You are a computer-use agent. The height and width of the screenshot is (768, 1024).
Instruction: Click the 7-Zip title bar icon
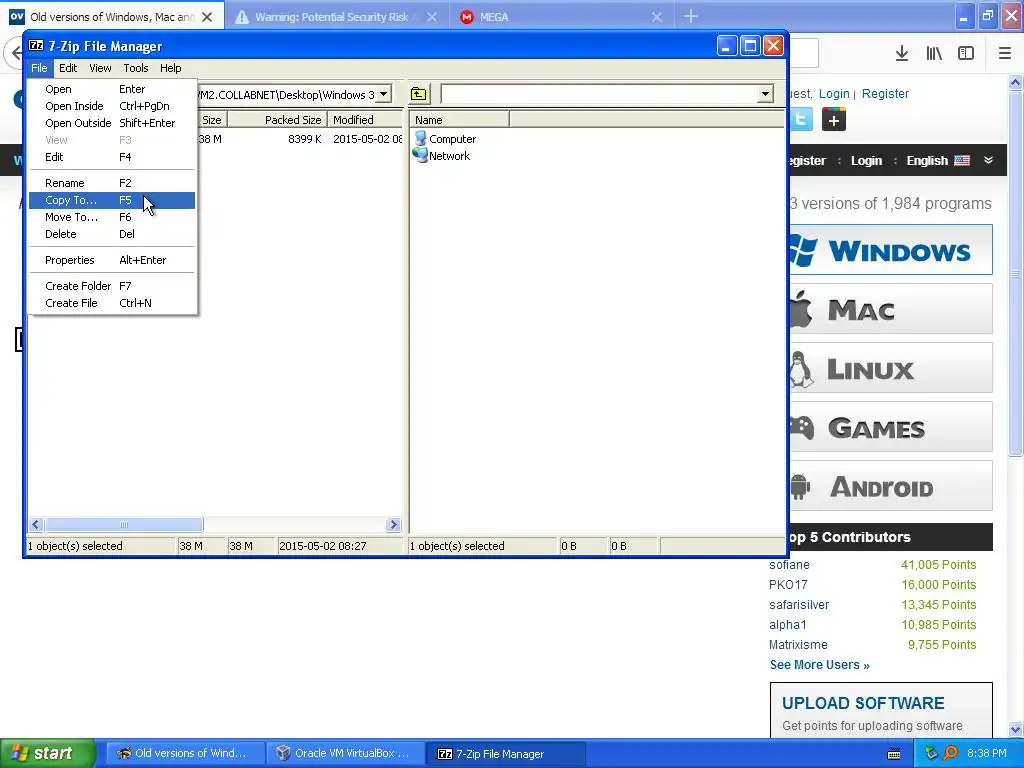[x=37, y=46]
